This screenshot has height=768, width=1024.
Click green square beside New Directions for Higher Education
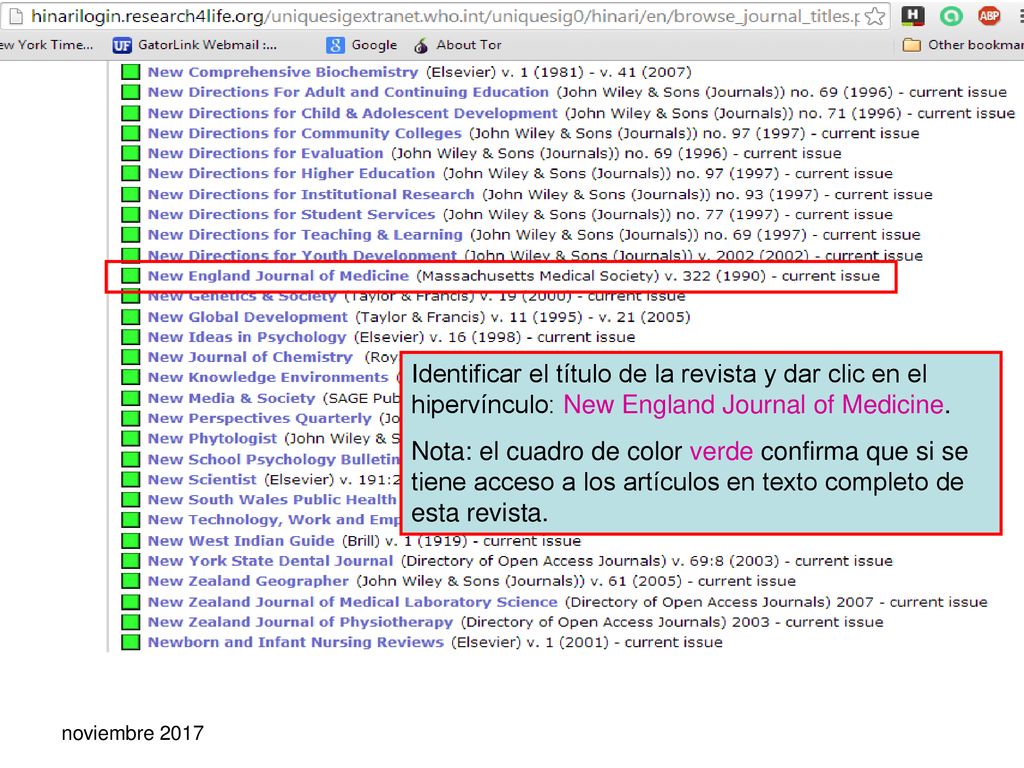(131, 174)
